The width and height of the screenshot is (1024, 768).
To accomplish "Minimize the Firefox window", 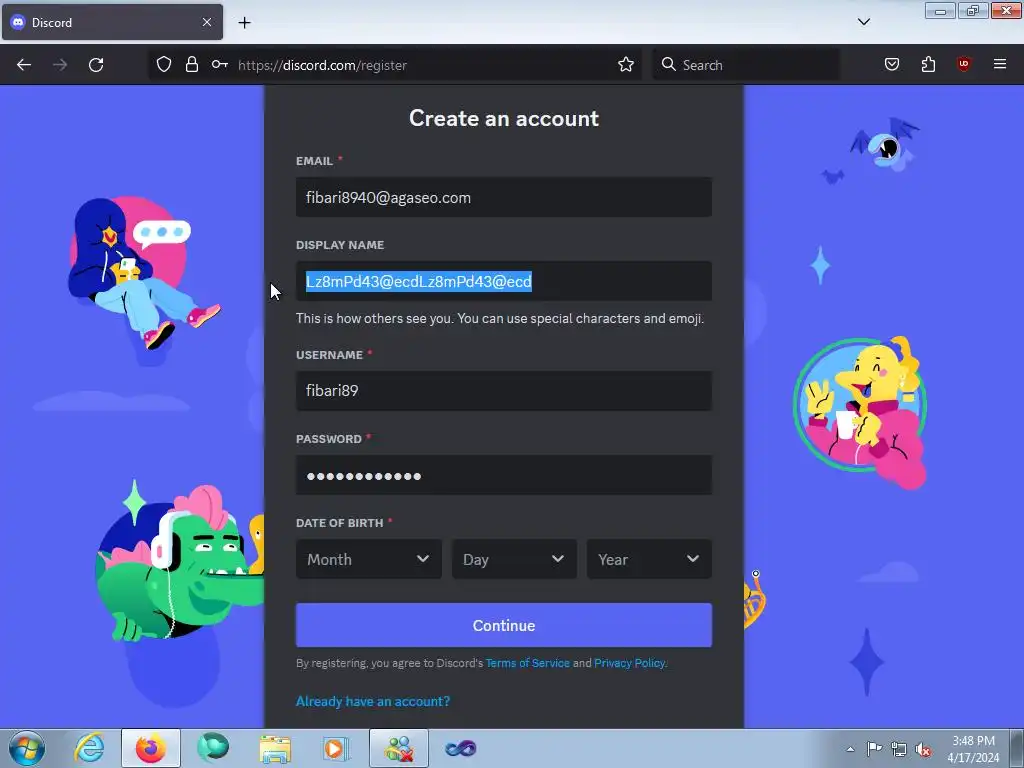I will pyautogui.click(x=940, y=10).
